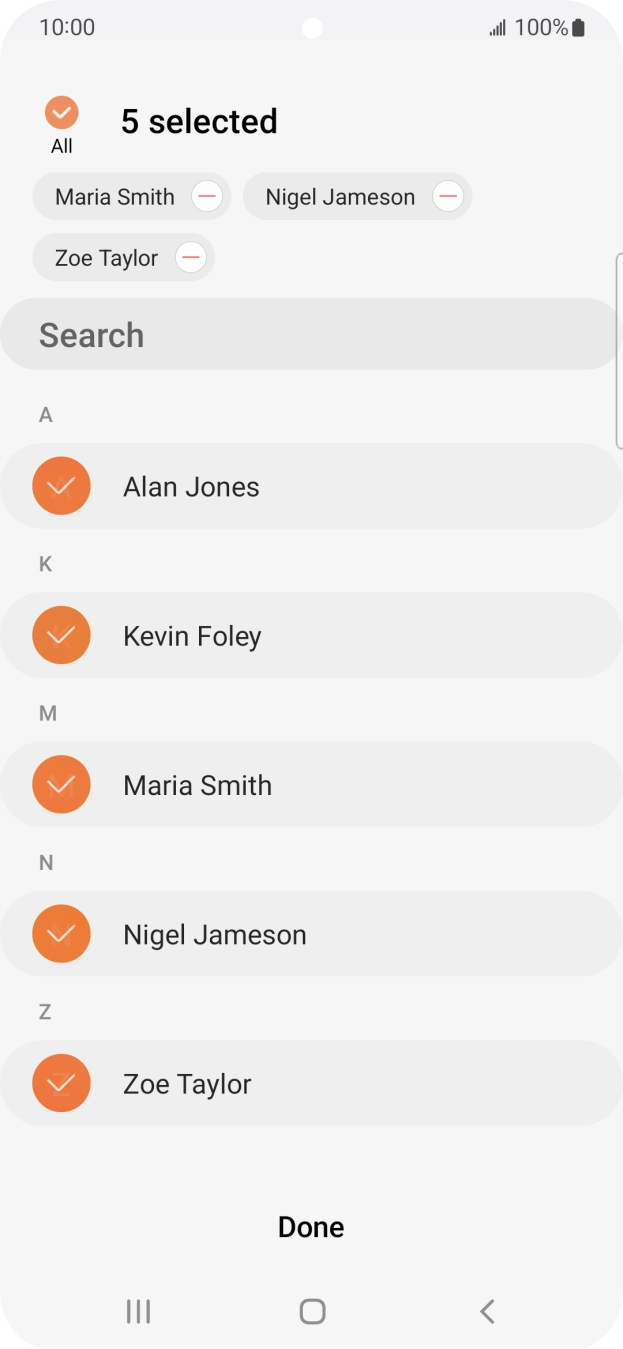
Task: Remove Zoe Taylor chip with minus icon
Action: pyautogui.click(x=190, y=258)
